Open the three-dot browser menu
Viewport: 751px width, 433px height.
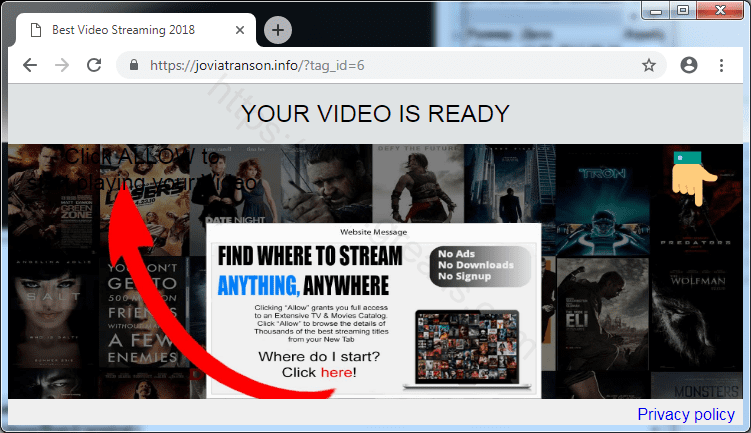721,65
